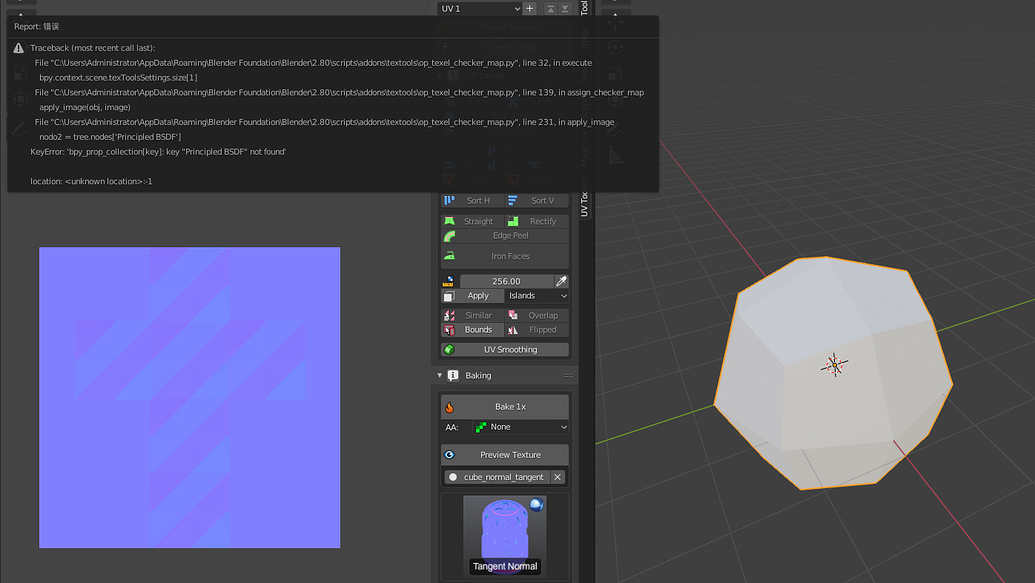The image size is (1035, 583).
Task: Click the UV Smoothing button
Action: tap(505, 348)
